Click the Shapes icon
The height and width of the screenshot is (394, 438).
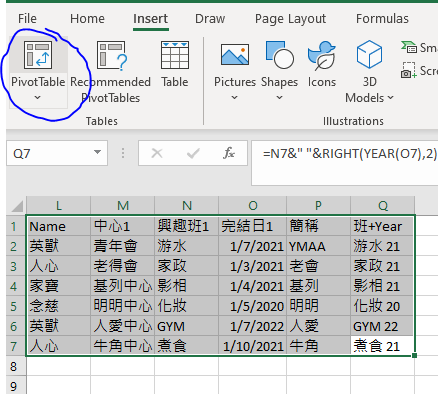[x=279, y=55]
